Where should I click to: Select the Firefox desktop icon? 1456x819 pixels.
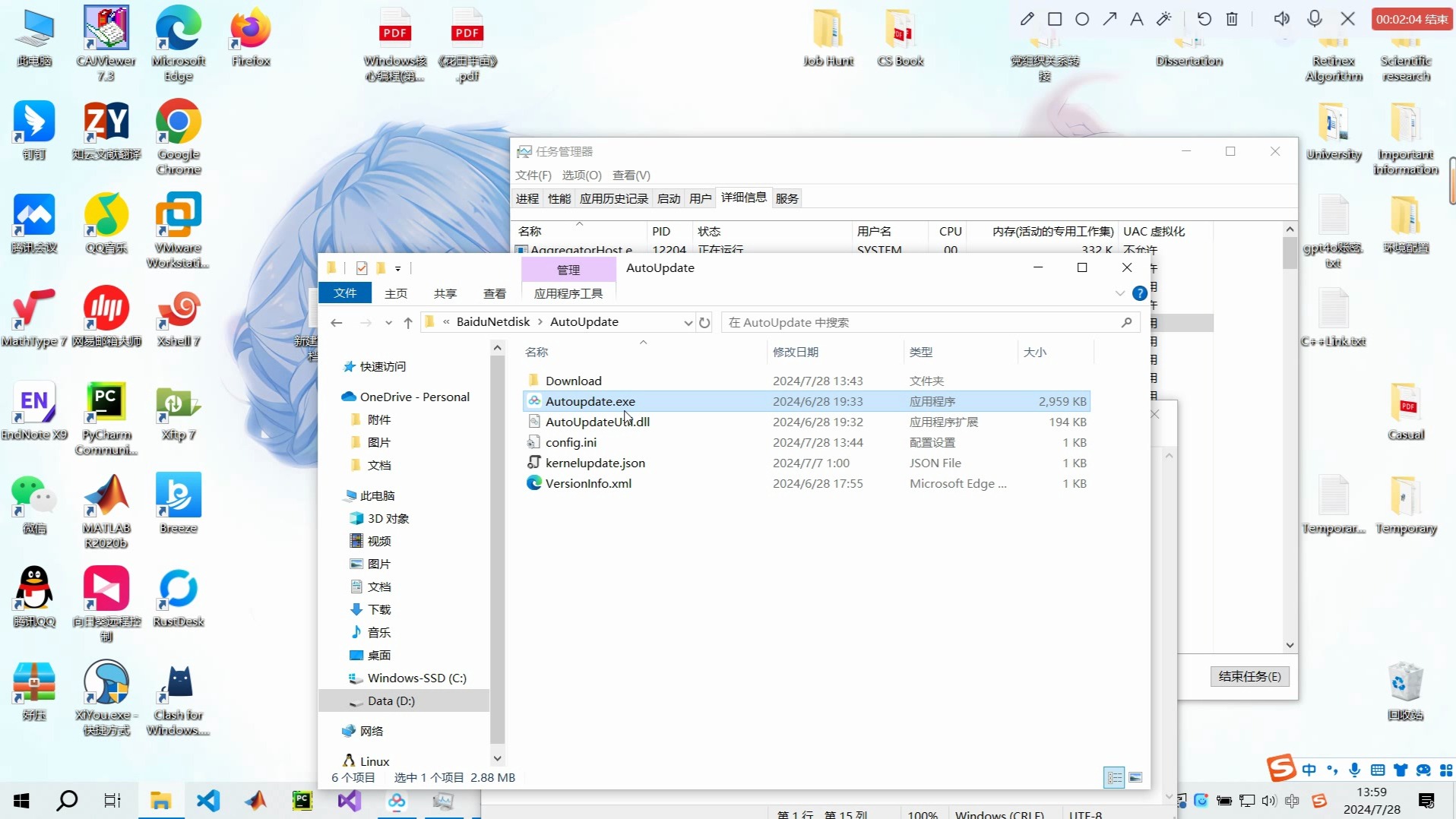click(251, 38)
